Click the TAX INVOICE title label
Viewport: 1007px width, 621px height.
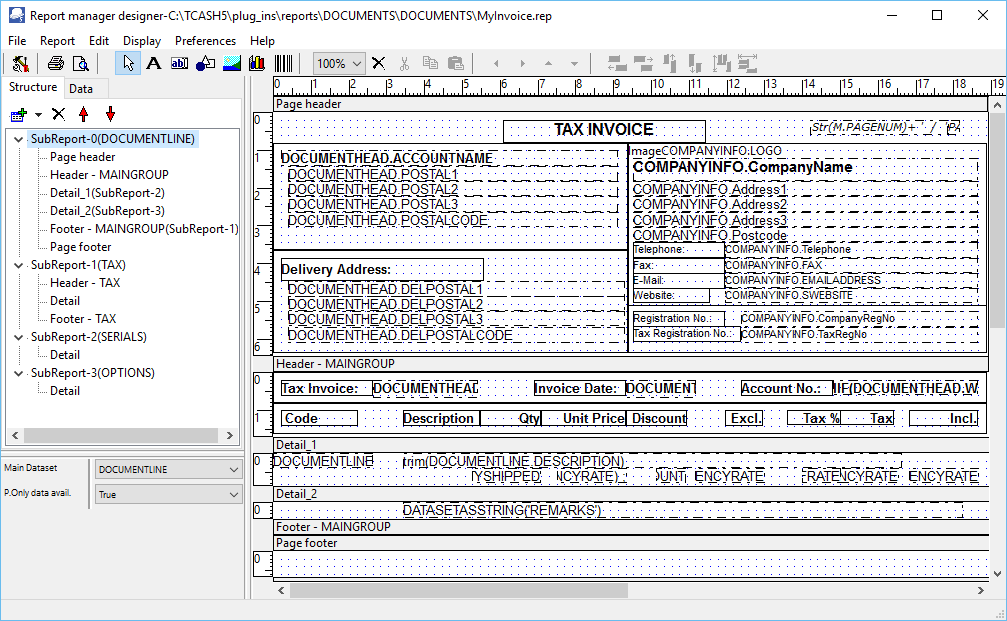(604, 130)
